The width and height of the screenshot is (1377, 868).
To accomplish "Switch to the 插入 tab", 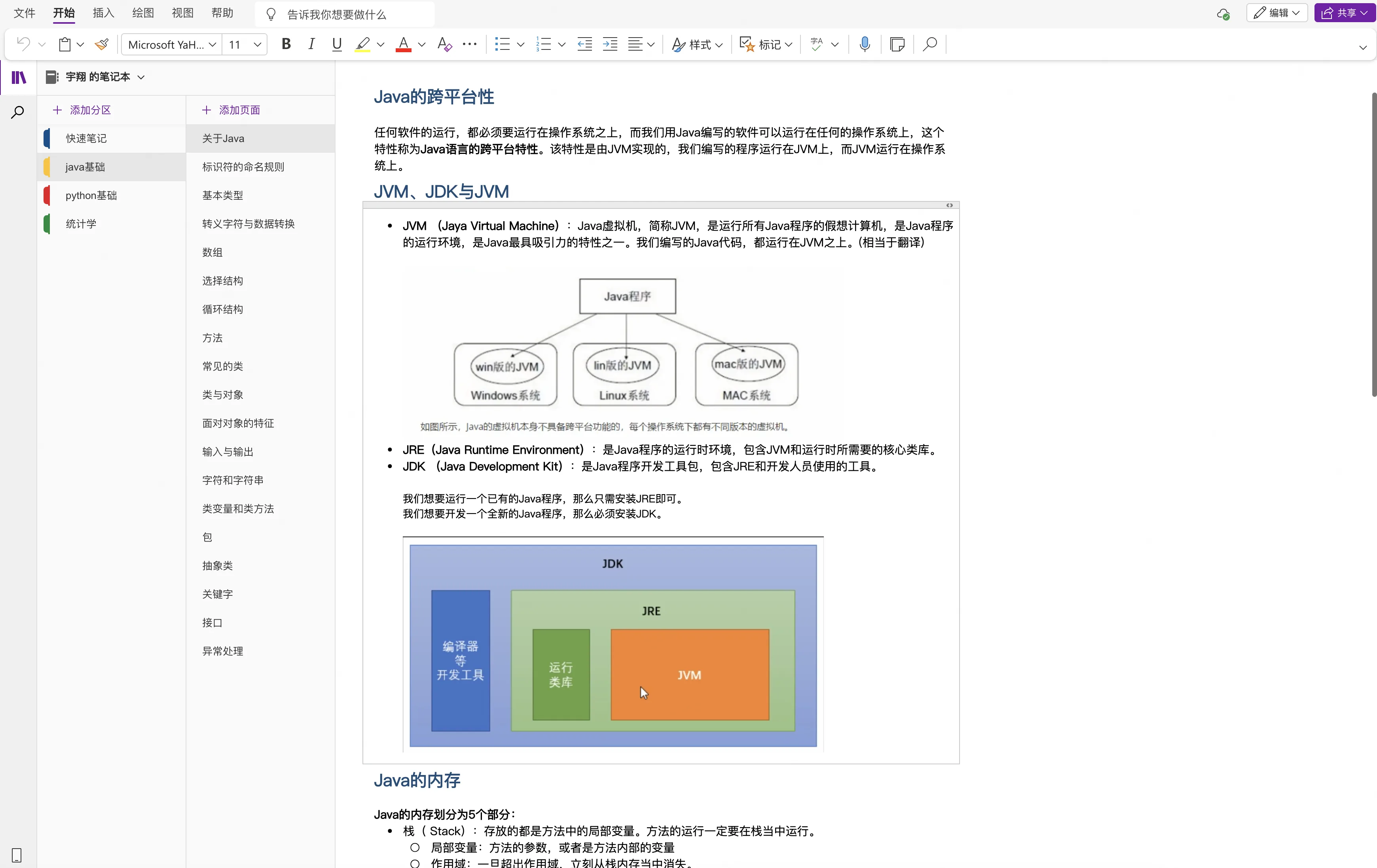I will [104, 13].
